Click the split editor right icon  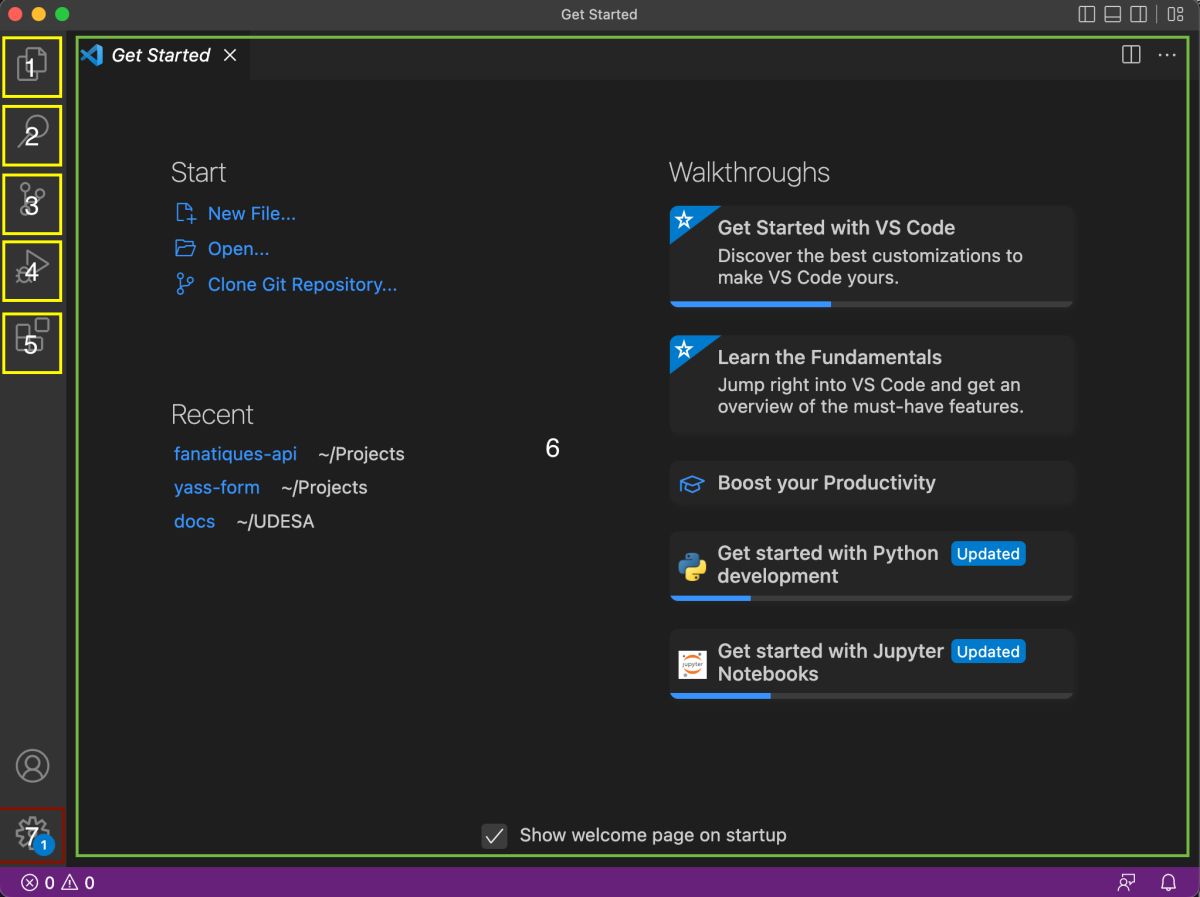click(x=1131, y=55)
